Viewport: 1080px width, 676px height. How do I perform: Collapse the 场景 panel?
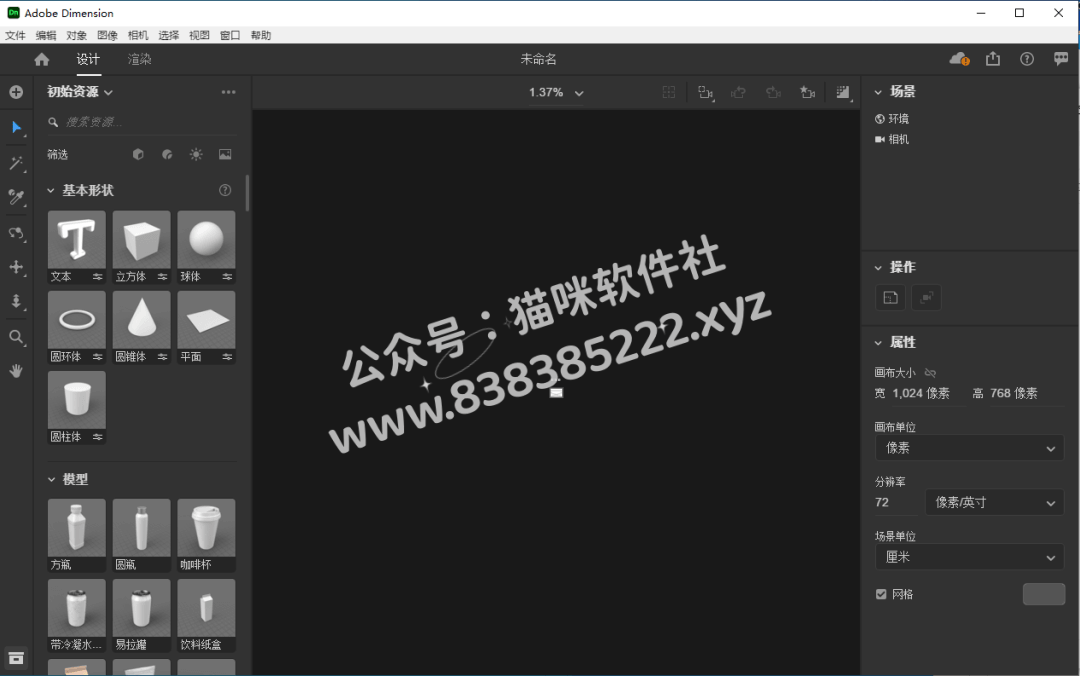[878, 92]
